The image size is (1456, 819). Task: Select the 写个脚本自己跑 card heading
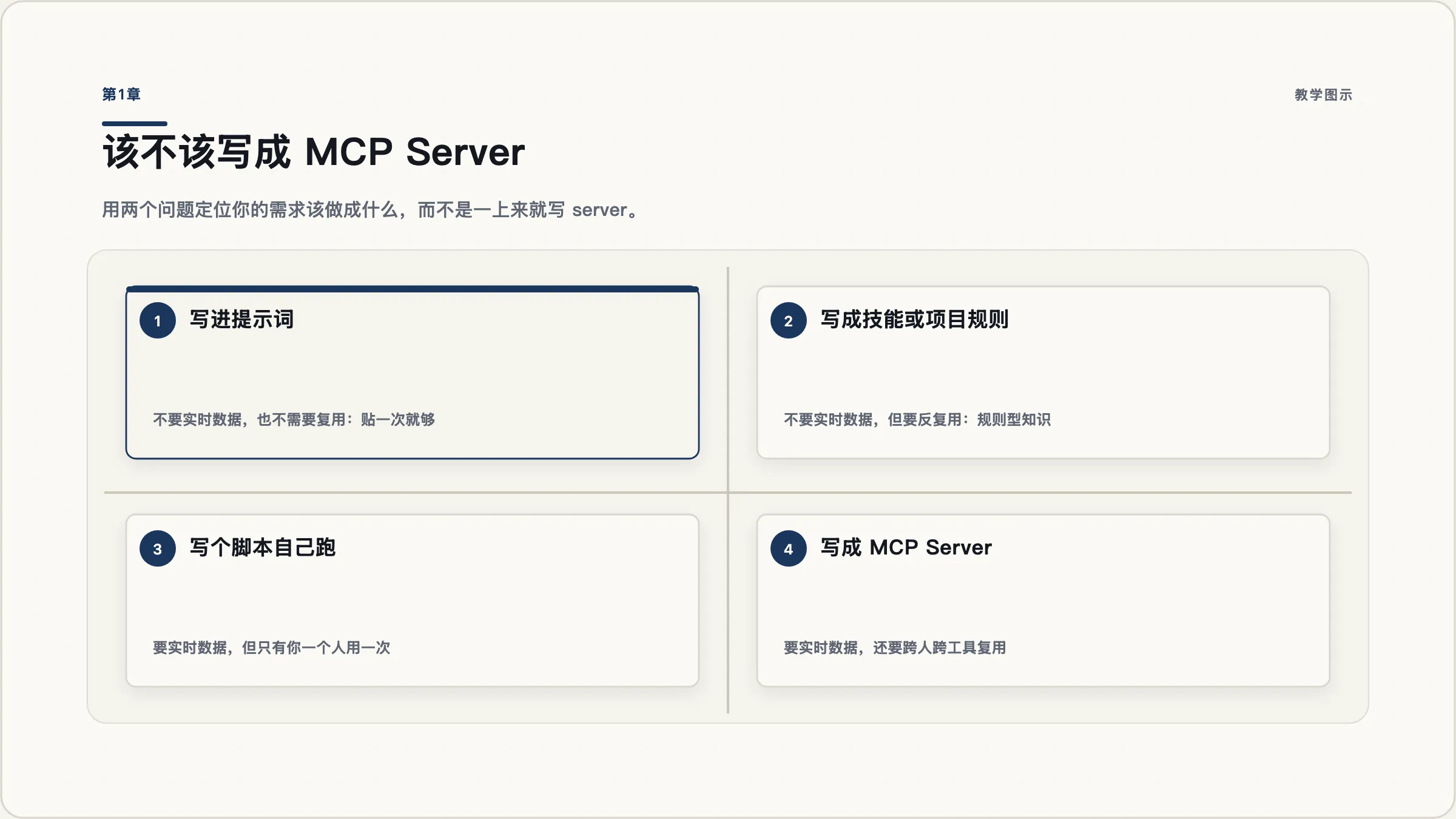(x=263, y=547)
